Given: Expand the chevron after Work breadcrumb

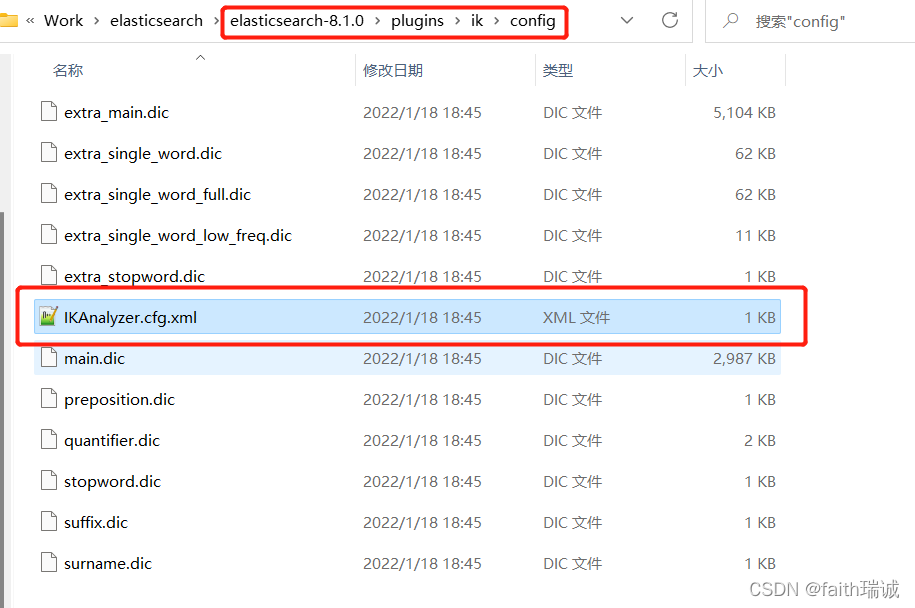Looking at the screenshot, I should click(96, 21).
